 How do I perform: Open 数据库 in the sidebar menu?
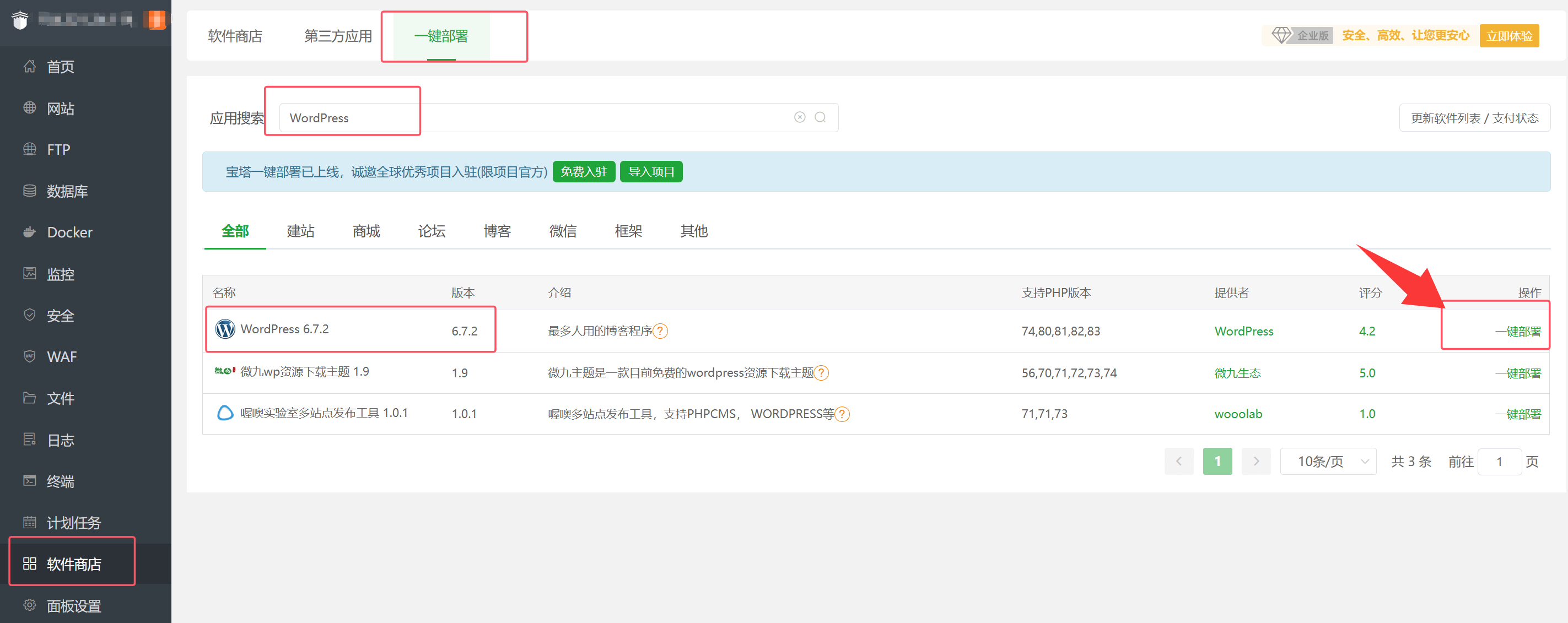pyautogui.click(x=67, y=191)
